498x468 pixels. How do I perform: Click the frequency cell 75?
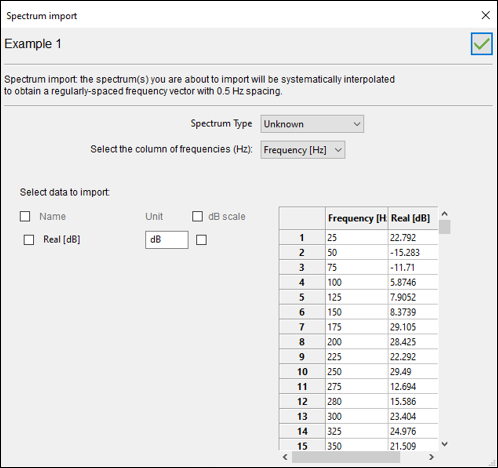357,267
